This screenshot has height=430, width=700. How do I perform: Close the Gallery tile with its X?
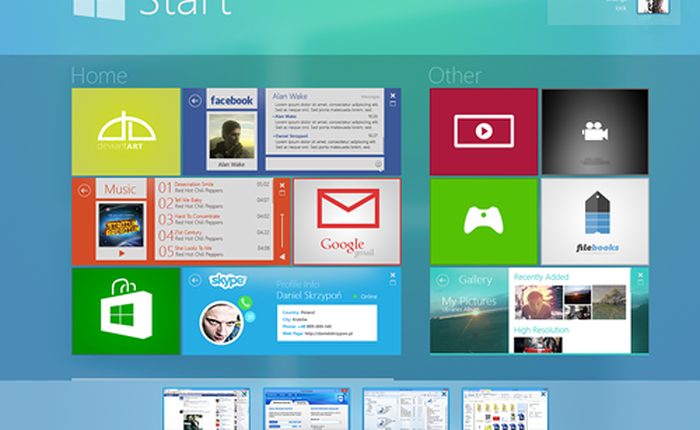coord(640,275)
